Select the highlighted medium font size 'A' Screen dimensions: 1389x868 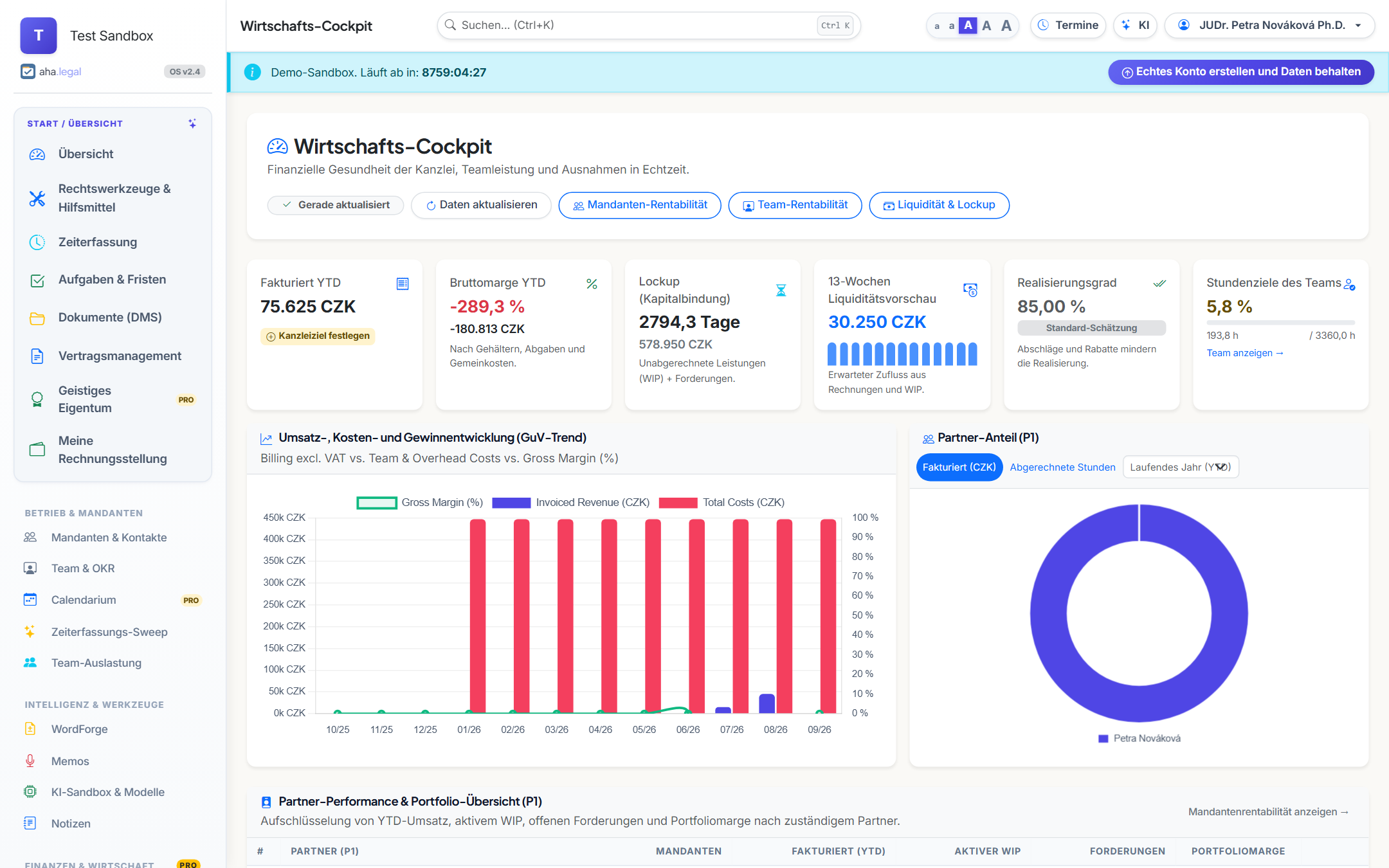coord(968,25)
